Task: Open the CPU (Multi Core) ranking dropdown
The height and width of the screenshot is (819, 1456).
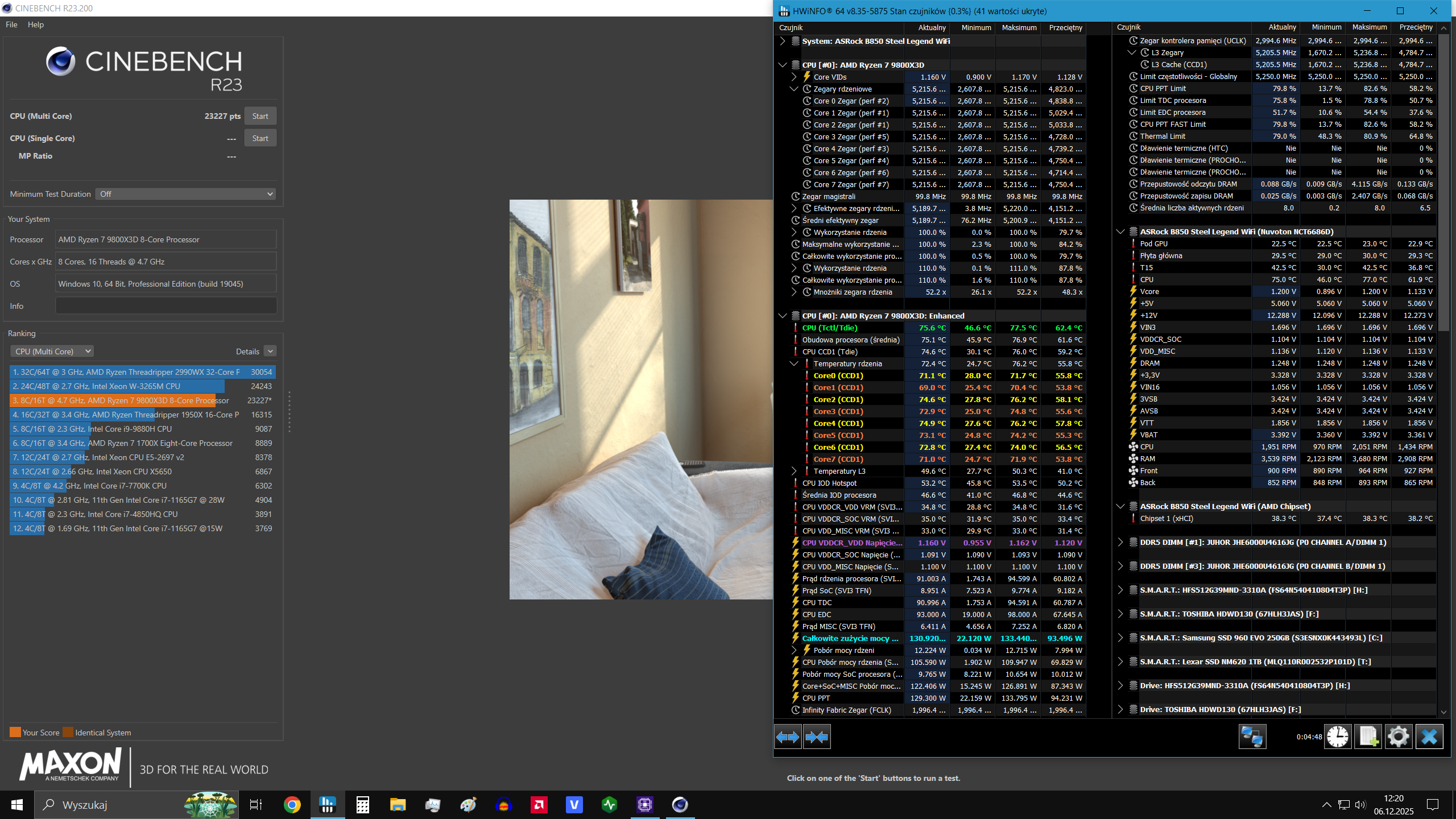Action: click(x=52, y=351)
